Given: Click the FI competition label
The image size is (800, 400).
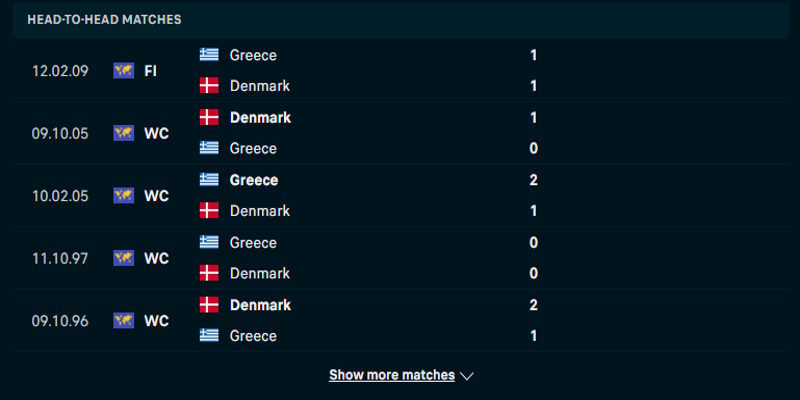Looking at the screenshot, I should point(150,71).
